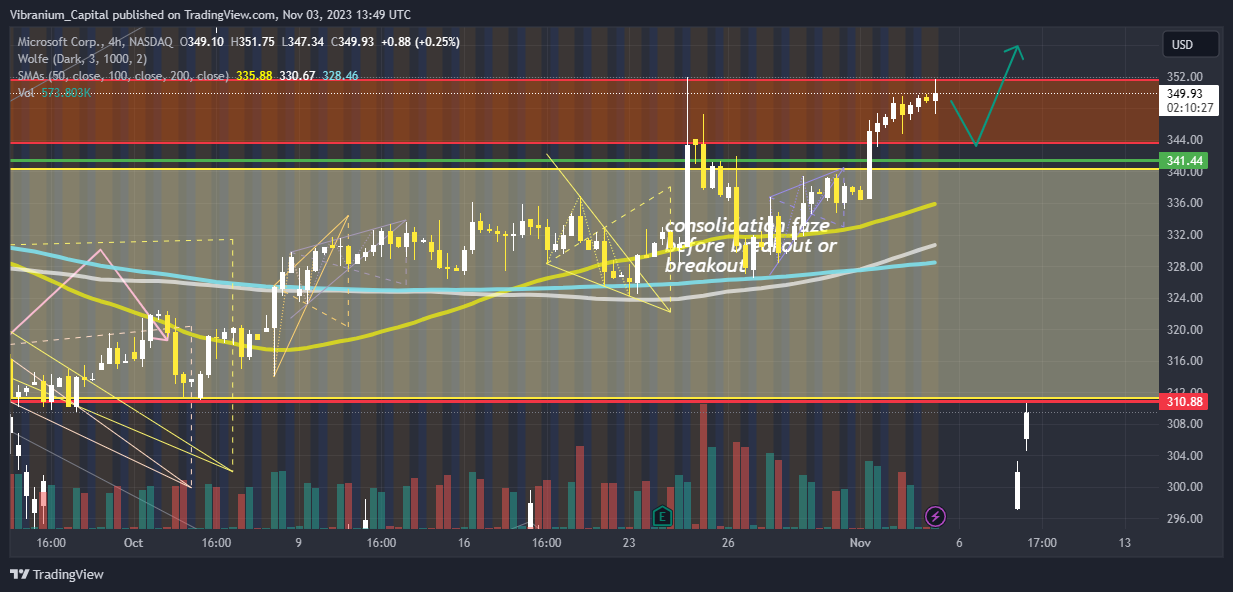Click the TradingView logo
The image size is (1233, 592).
pos(57,575)
